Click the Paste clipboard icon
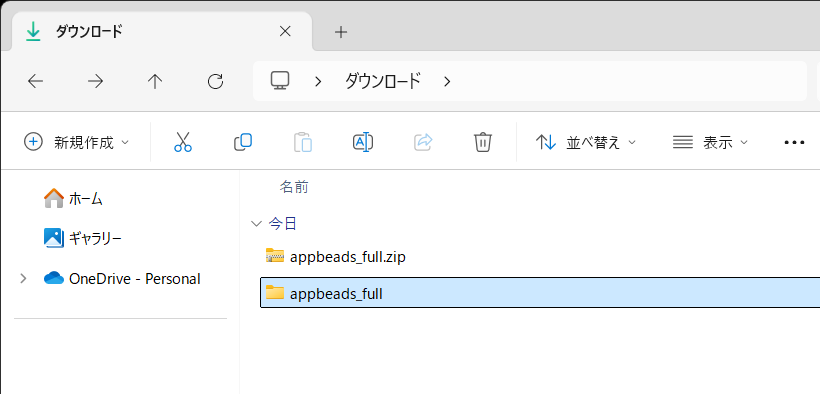Viewport: 820px width, 394px height. click(x=303, y=142)
